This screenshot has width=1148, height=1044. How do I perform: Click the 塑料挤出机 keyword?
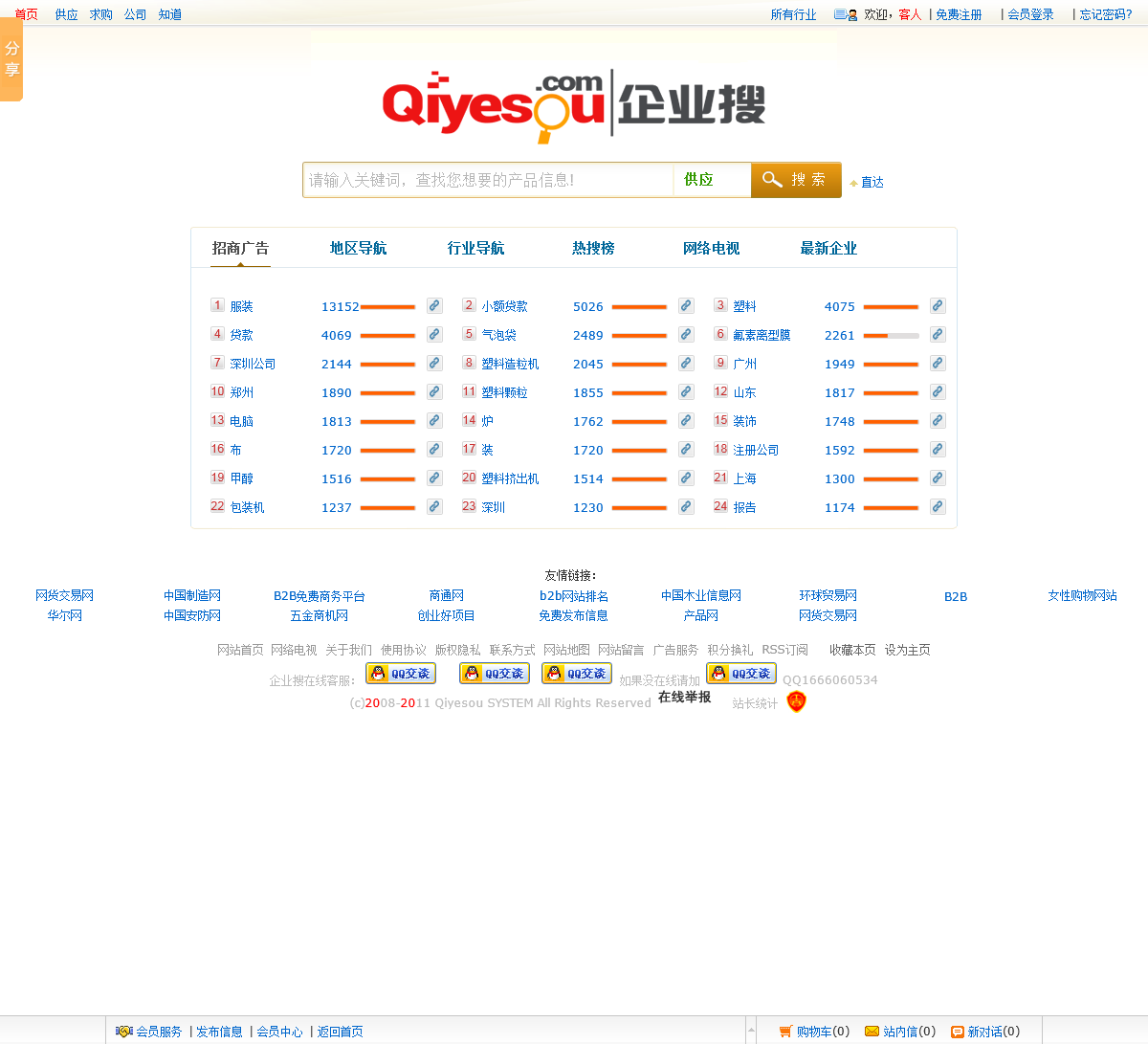(x=511, y=478)
